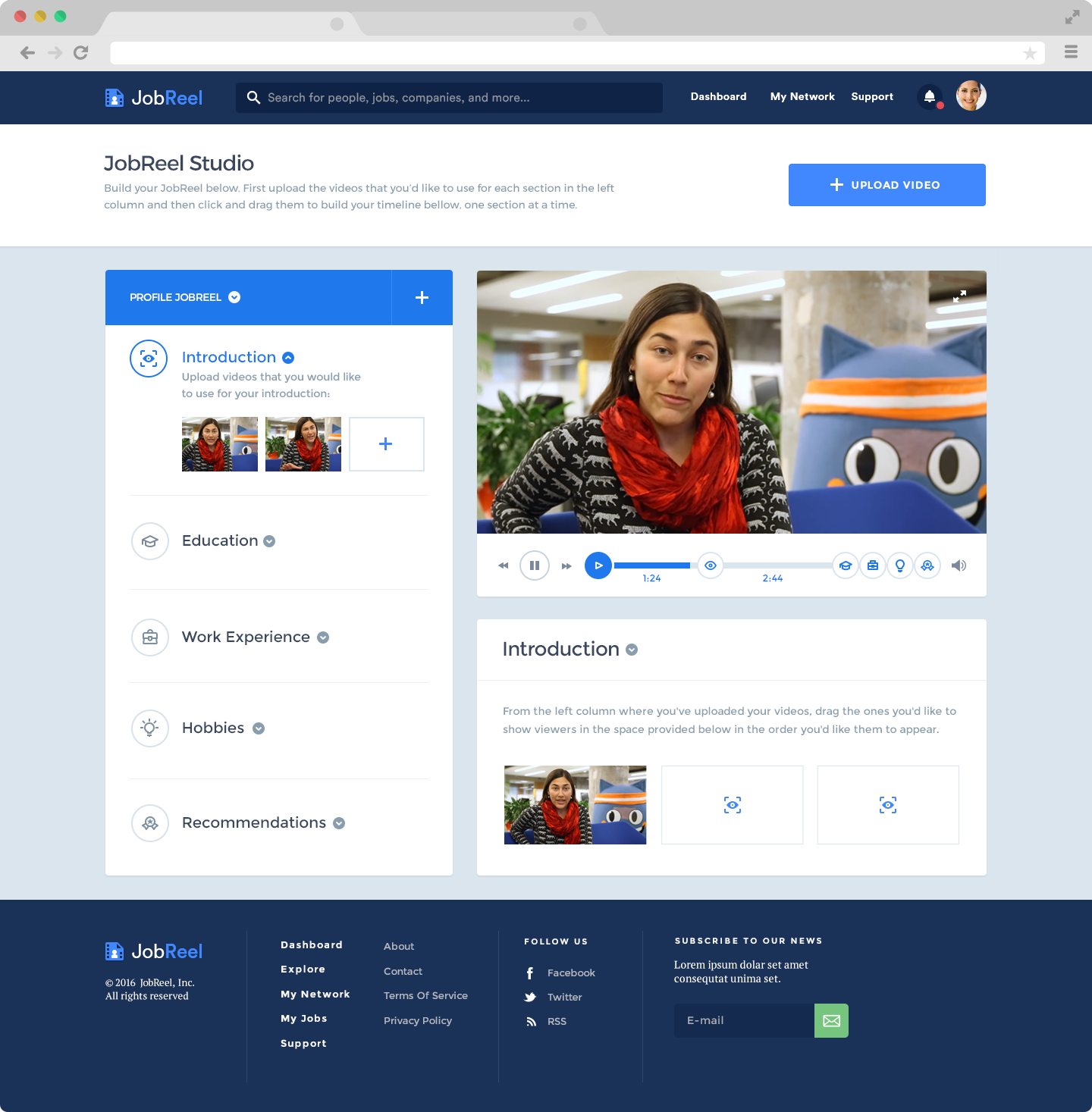Image resolution: width=1092 pixels, height=1112 pixels.
Task: Click the Upload Video button
Action: pos(886,185)
